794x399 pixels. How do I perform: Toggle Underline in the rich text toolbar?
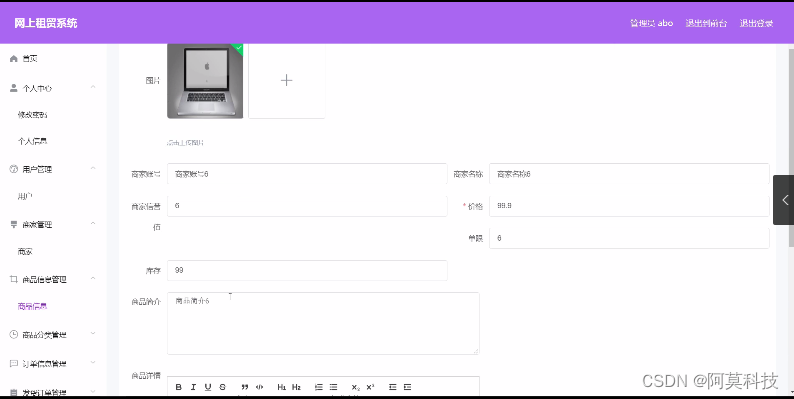pos(208,387)
